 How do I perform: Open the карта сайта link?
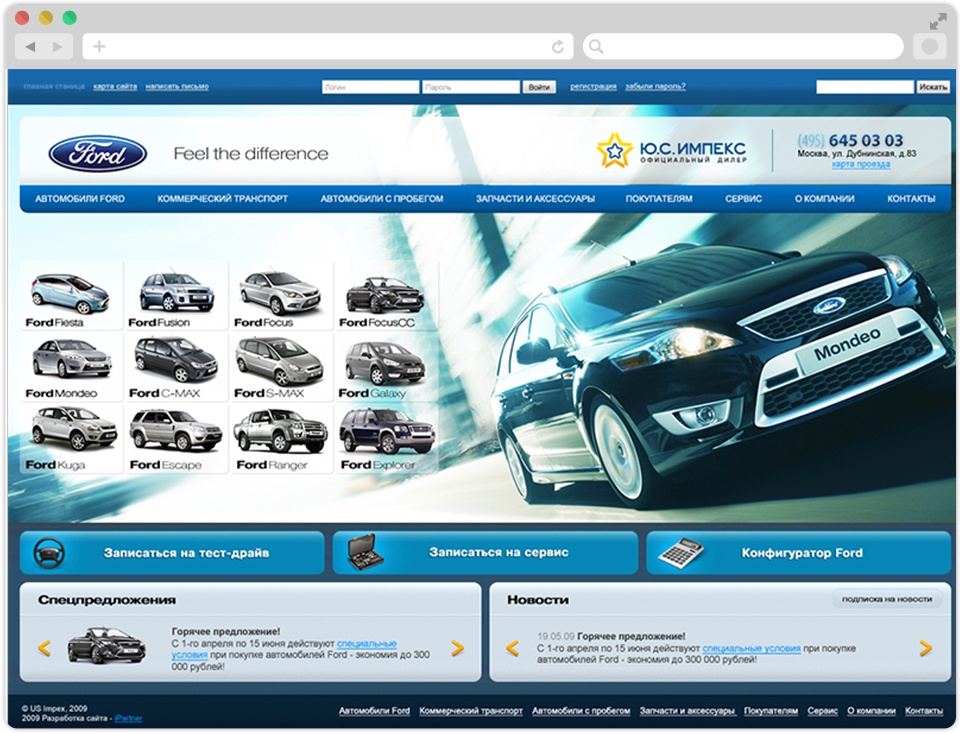pyautogui.click(x=115, y=86)
